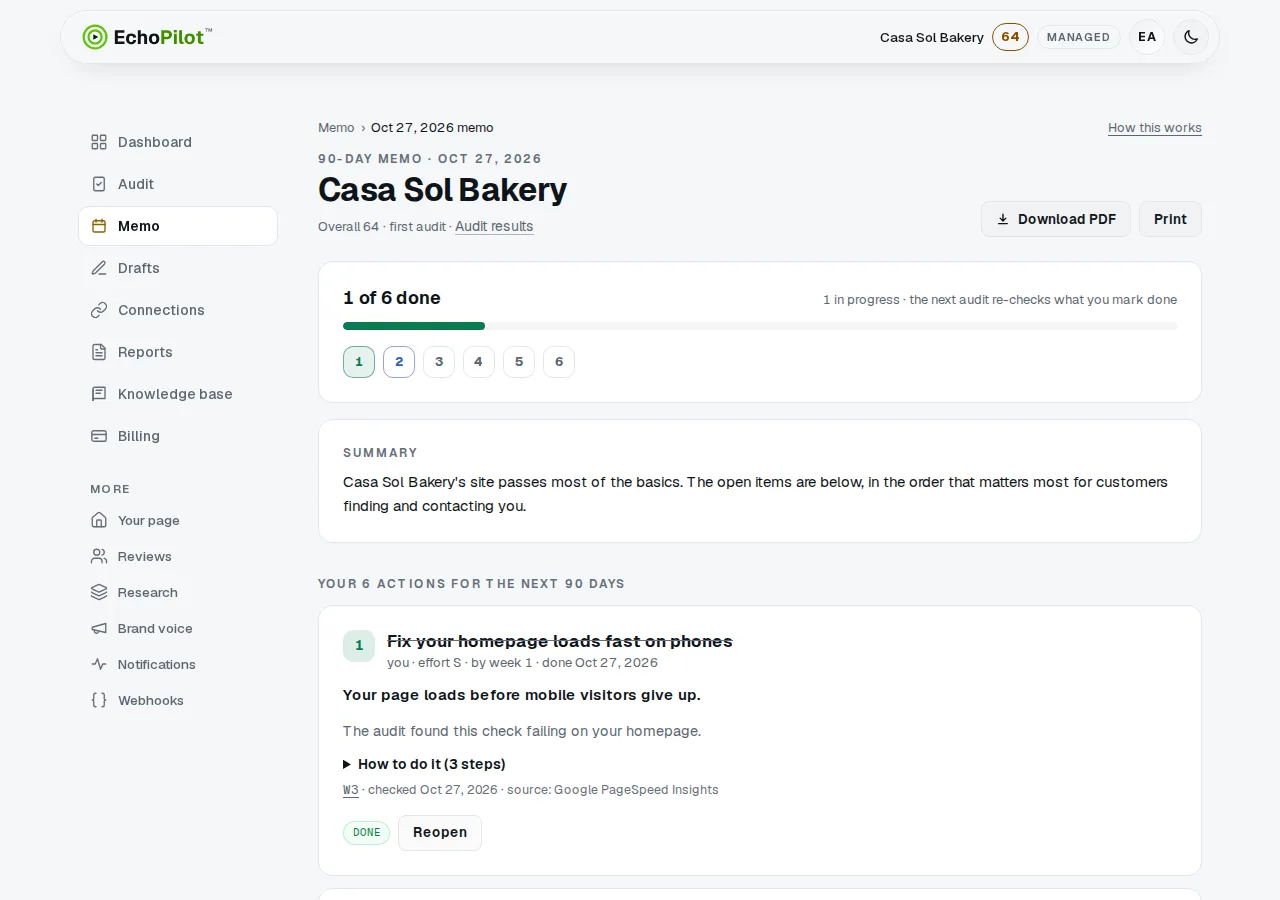
Task: Click the Connections link icon in sidebar
Action: (x=99, y=310)
